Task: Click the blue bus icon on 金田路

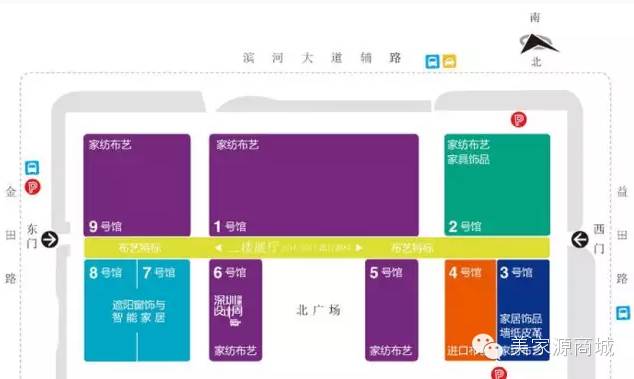Action: 32,167
